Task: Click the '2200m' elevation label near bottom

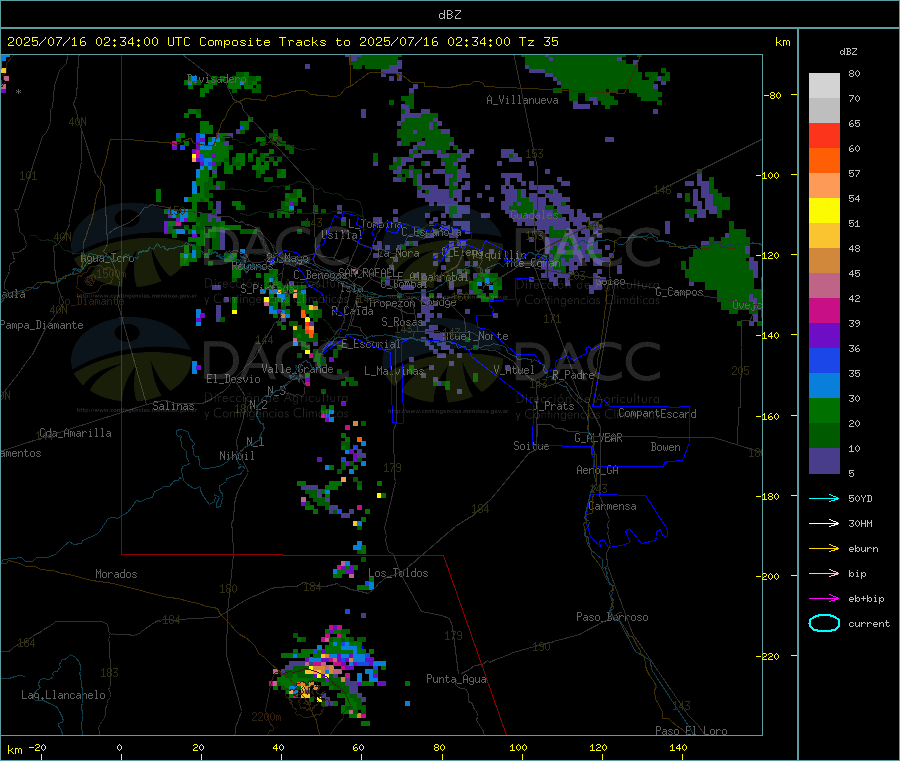Action: [266, 717]
